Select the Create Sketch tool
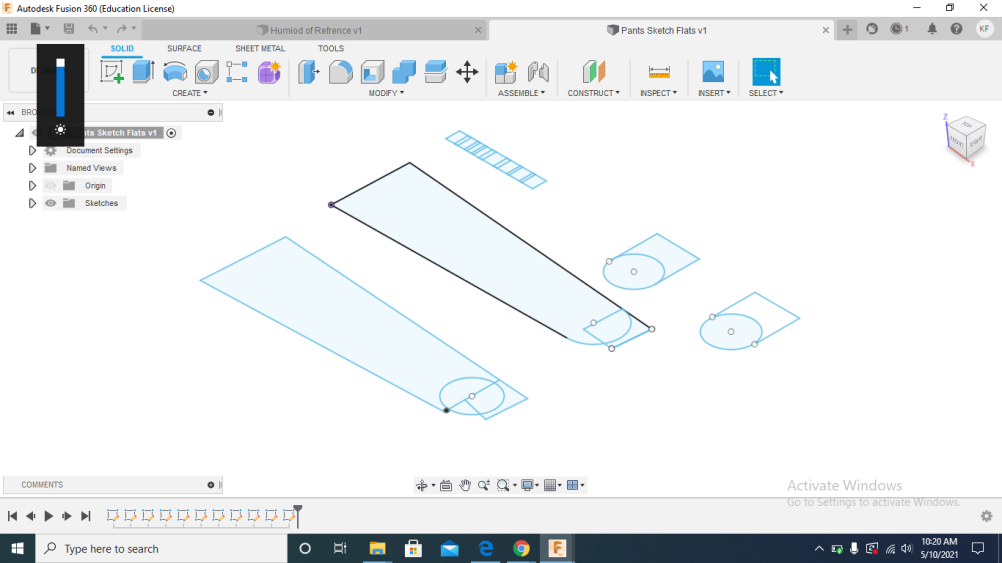1002x563 pixels. [x=112, y=72]
